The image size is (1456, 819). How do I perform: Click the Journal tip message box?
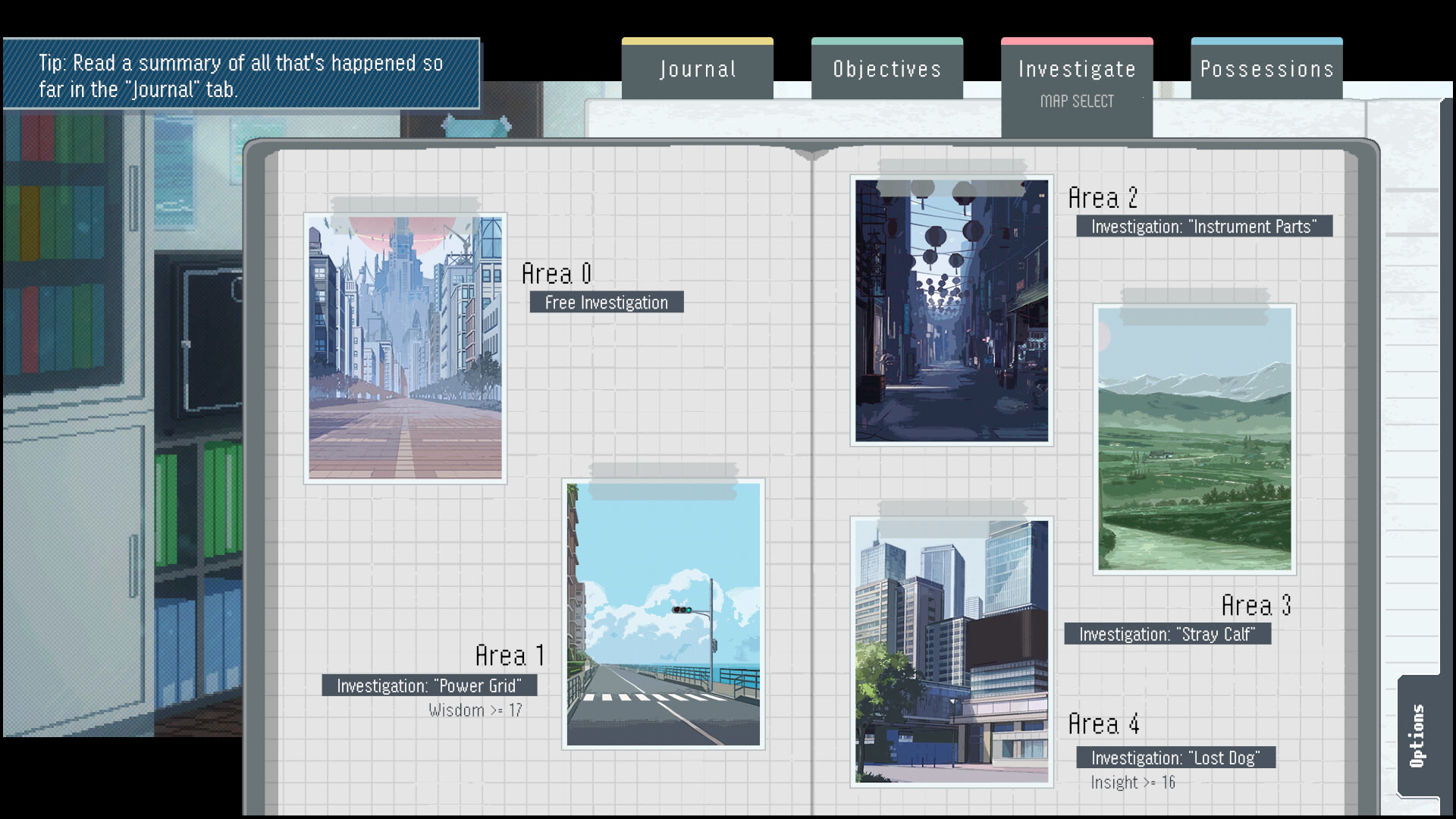click(241, 75)
